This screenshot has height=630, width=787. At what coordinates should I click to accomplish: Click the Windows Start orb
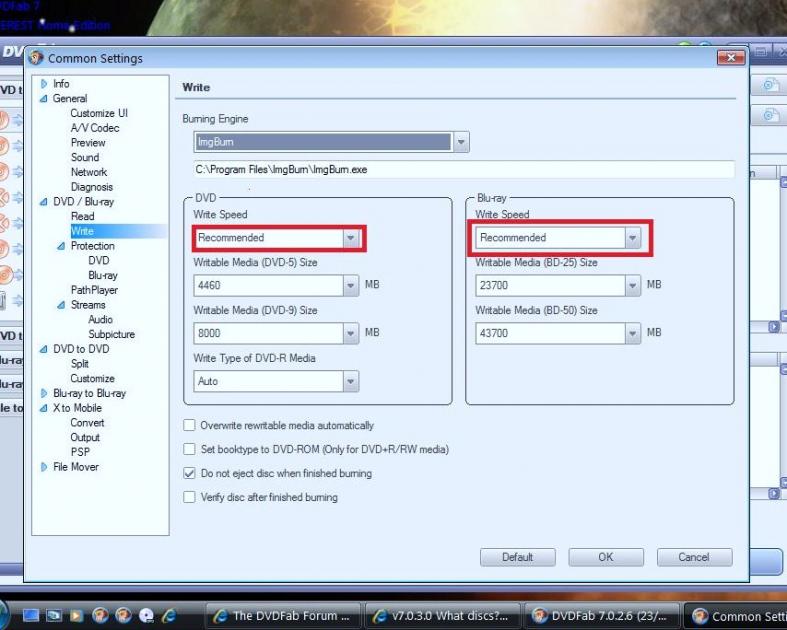coord(3,615)
